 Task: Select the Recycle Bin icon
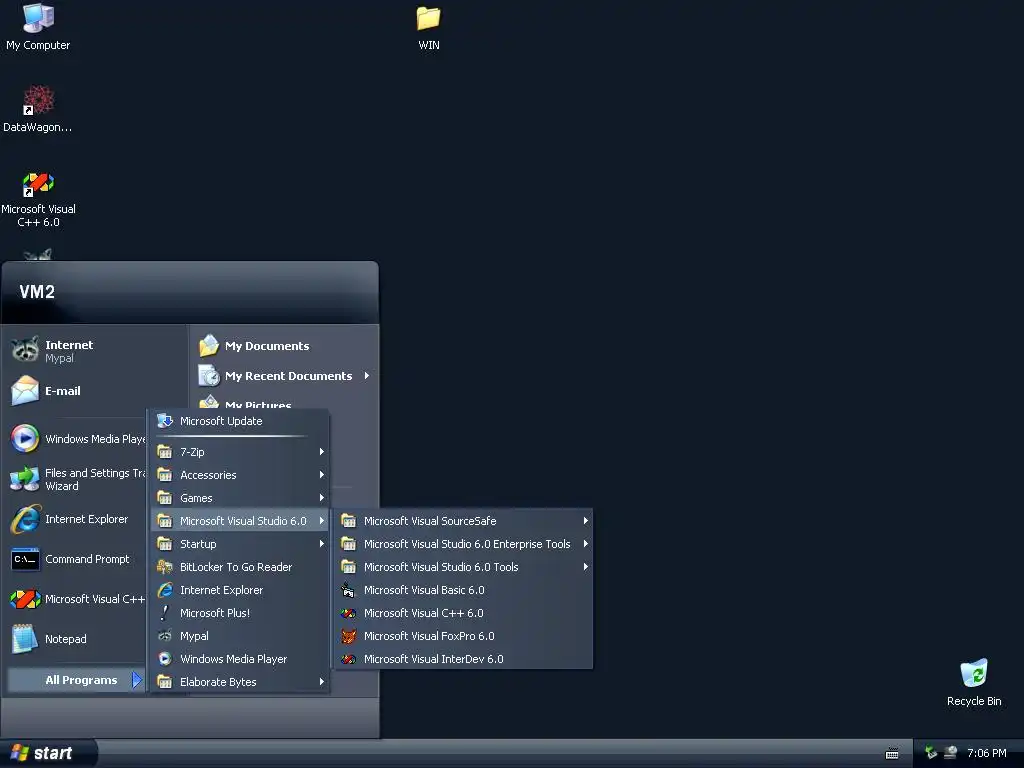point(974,673)
